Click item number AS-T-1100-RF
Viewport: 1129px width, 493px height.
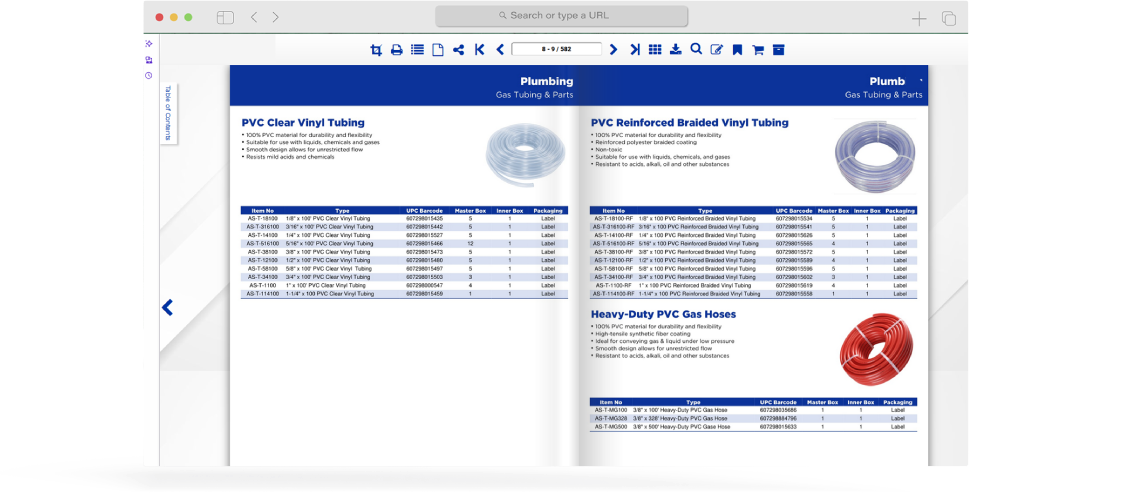pos(614,285)
